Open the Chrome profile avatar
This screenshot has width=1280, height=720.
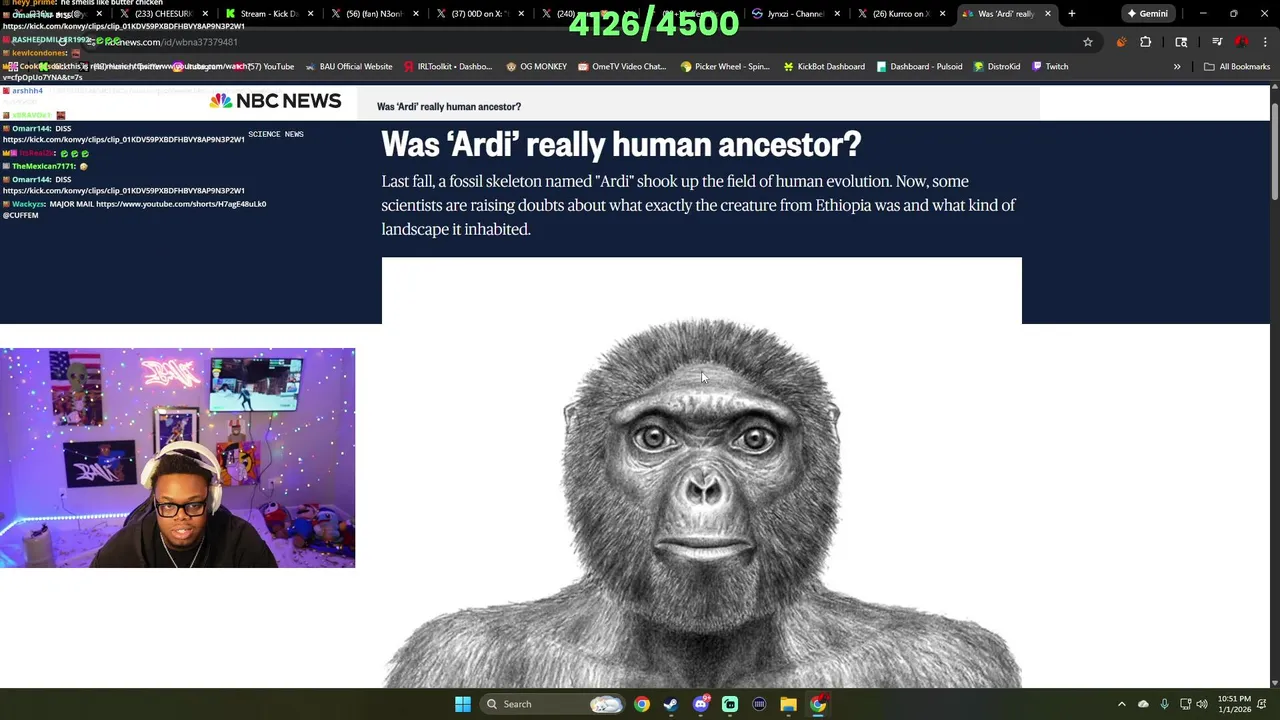click(1241, 42)
